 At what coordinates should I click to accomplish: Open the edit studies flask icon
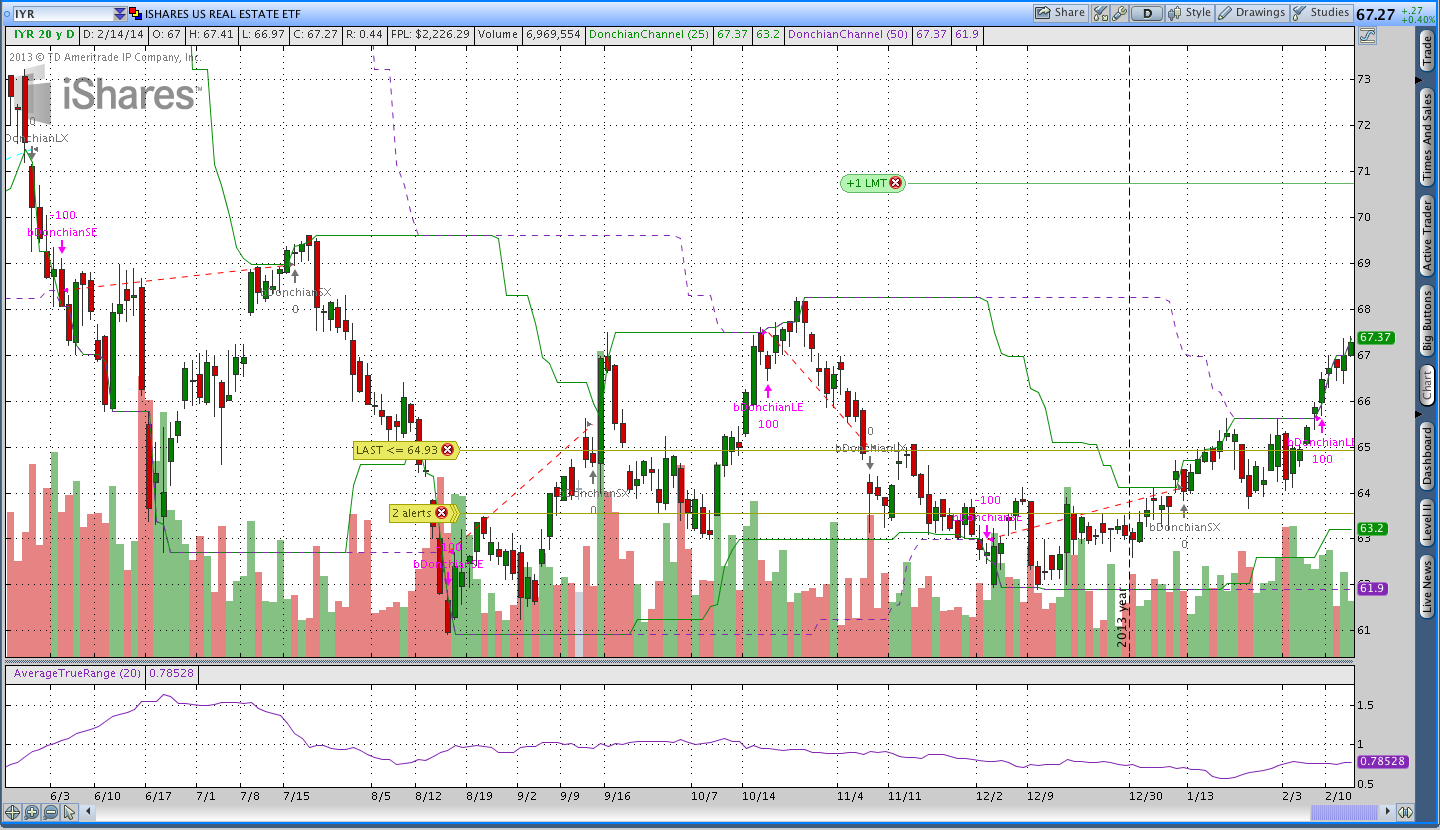click(1101, 13)
